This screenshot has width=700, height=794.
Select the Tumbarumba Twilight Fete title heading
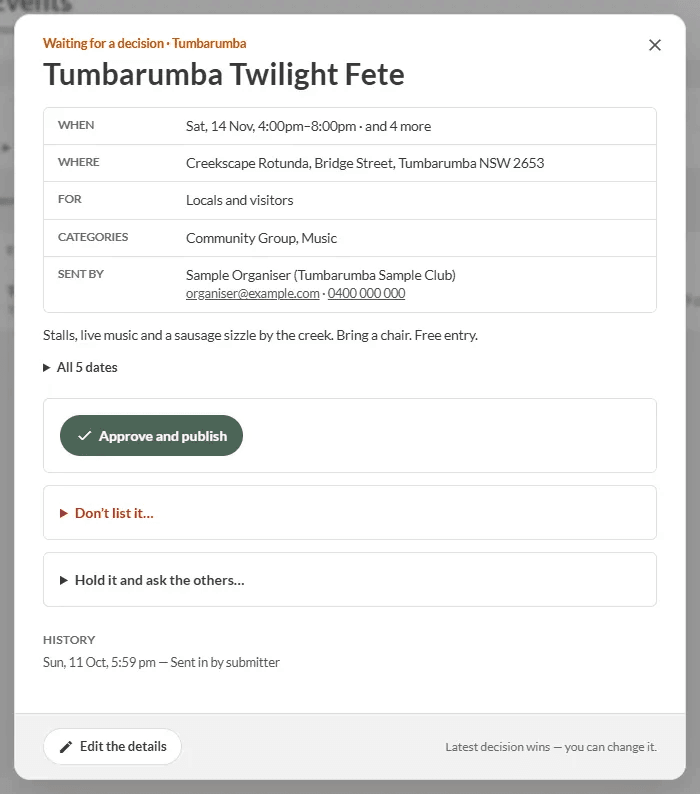(x=224, y=74)
